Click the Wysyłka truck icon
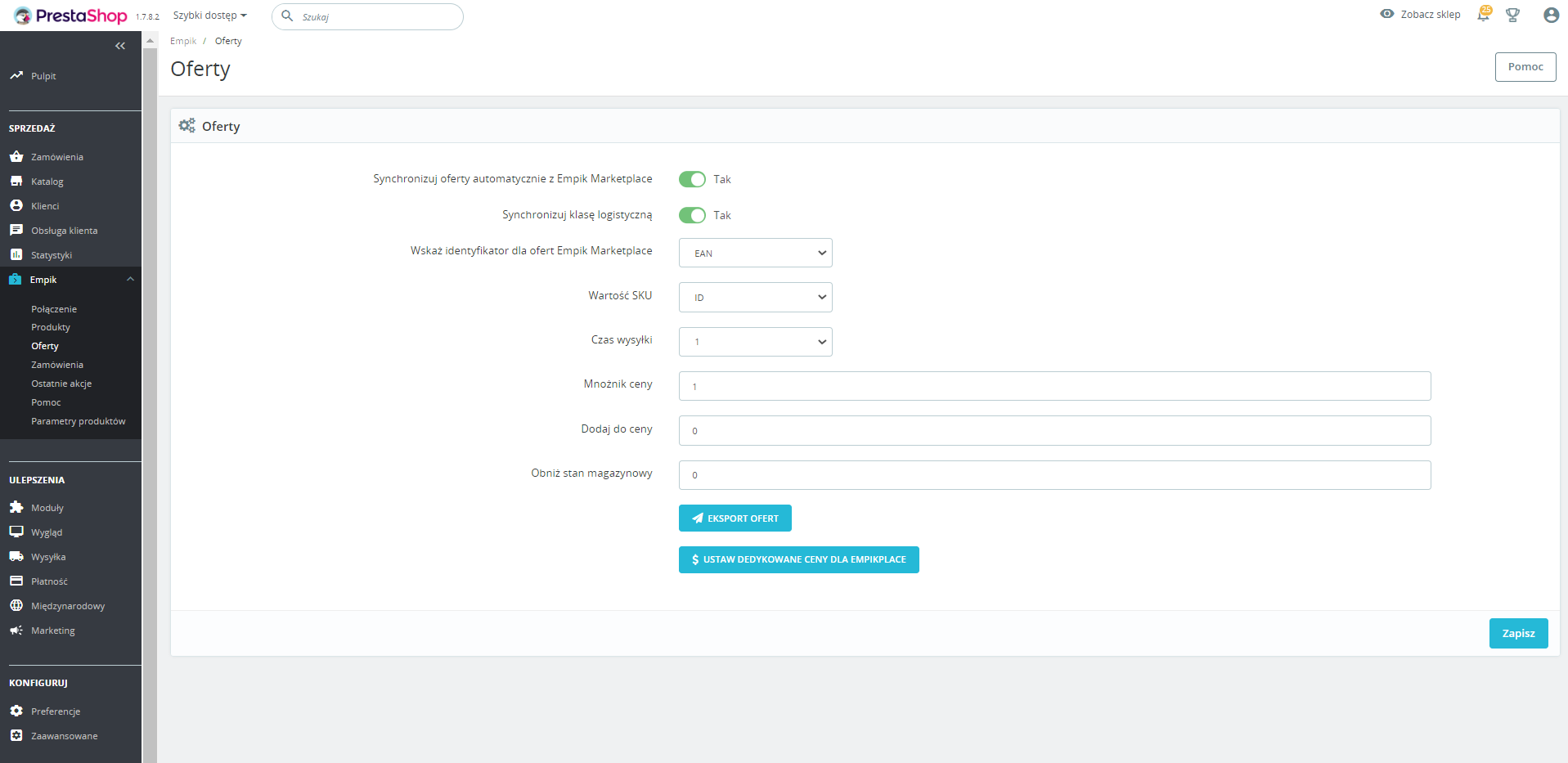The height and width of the screenshot is (763, 1568). point(16,556)
